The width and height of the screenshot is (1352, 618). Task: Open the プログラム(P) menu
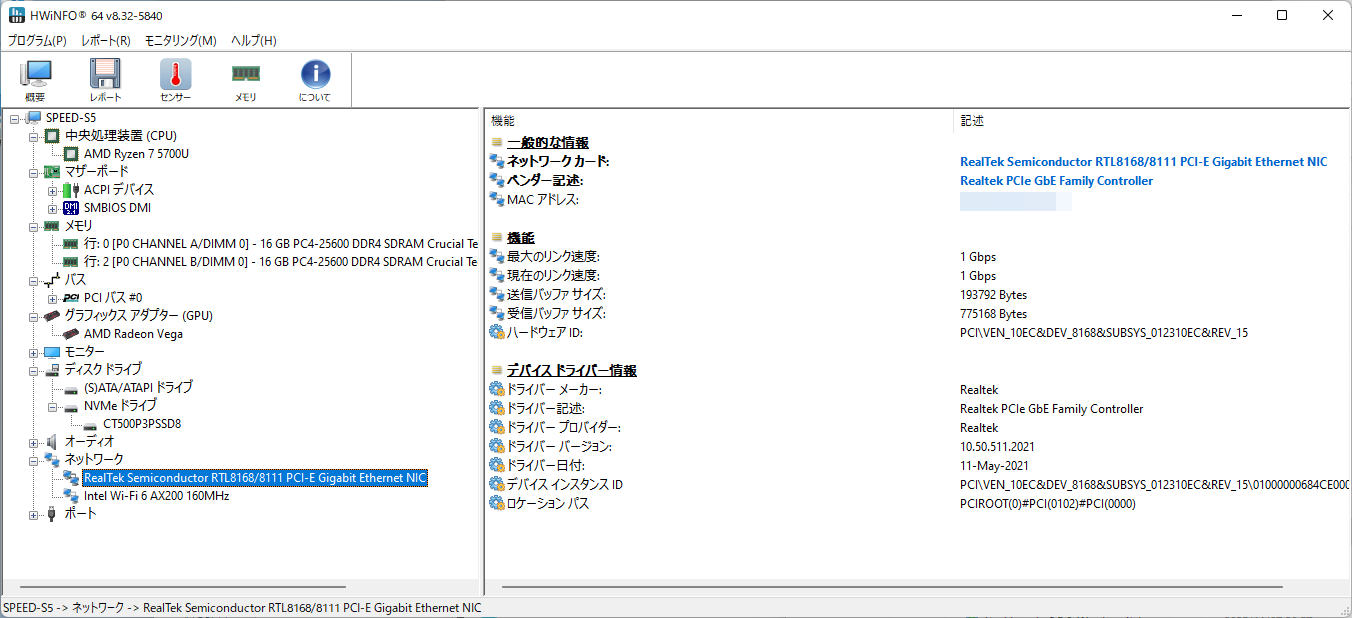[x=37, y=41]
